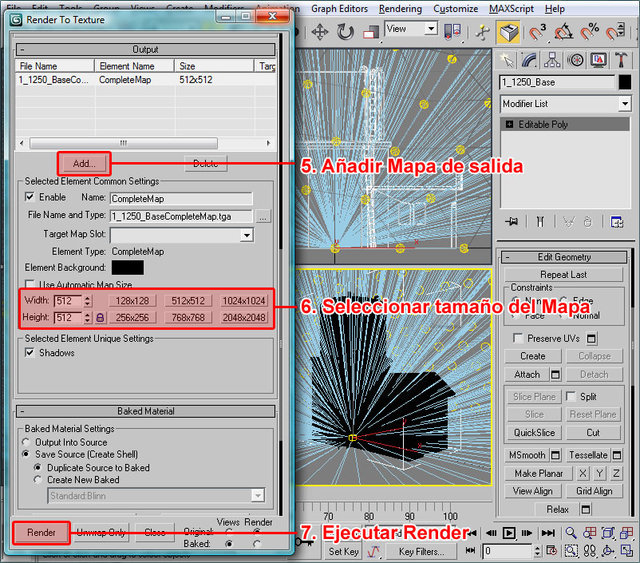The width and height of the screenshot is (640, 563).
Task: Enable the Preserve UVs checkbox
Action: click(x=518, y=339)
